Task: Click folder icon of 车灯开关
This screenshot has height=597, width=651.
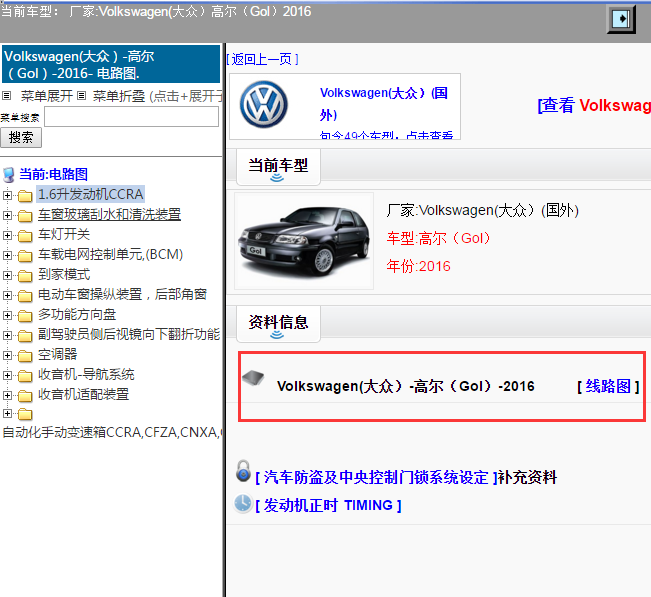Action: point(25,236)
